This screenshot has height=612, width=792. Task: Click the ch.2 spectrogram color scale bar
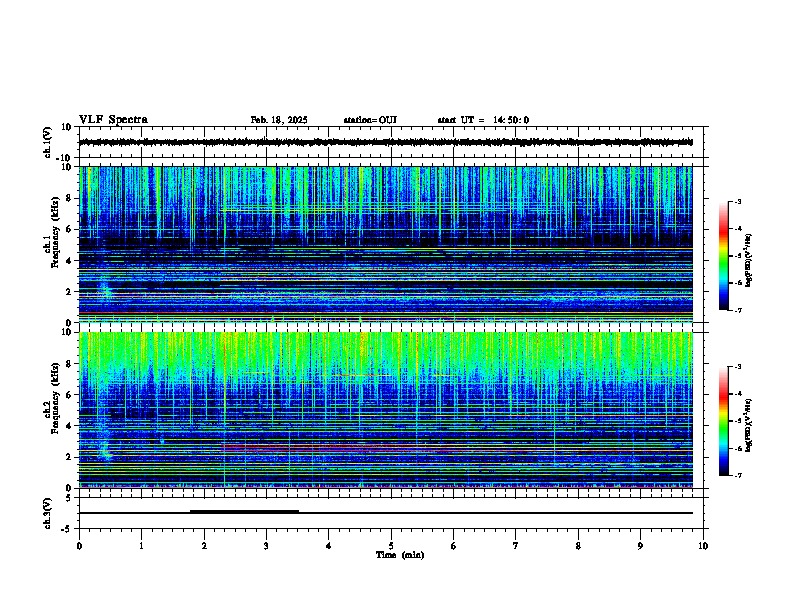coord(724,421)
